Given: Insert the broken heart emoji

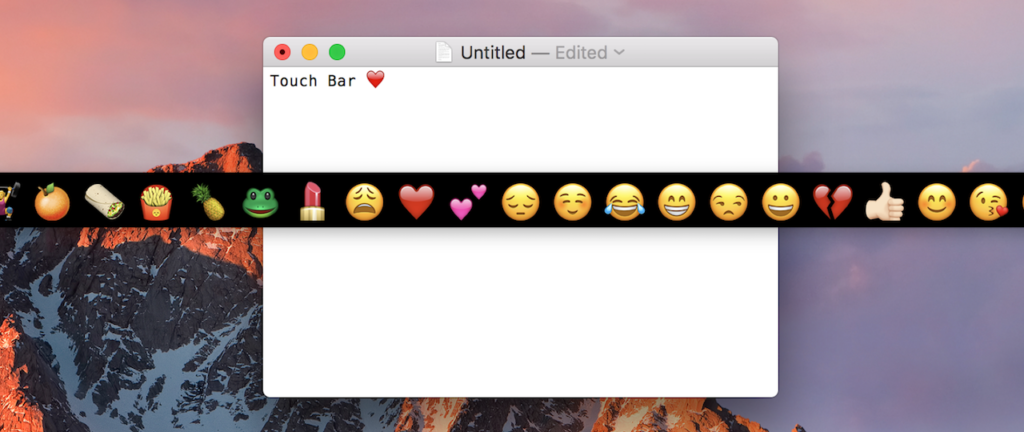Looking at the screenshot, I should pyautogui.click(x=832, y=202).
